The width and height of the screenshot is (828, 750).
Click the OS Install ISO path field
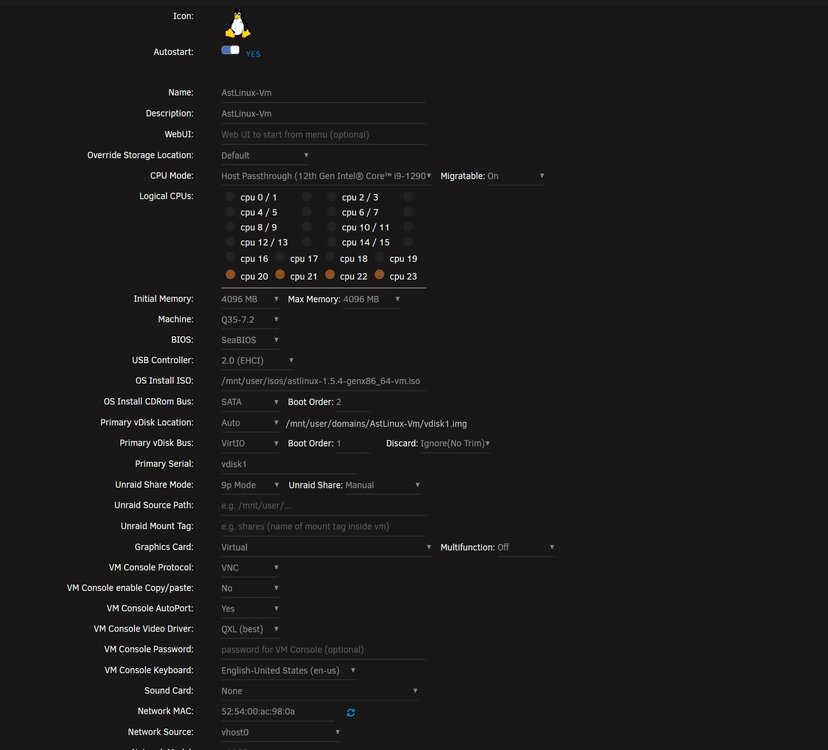pos(323,381)
